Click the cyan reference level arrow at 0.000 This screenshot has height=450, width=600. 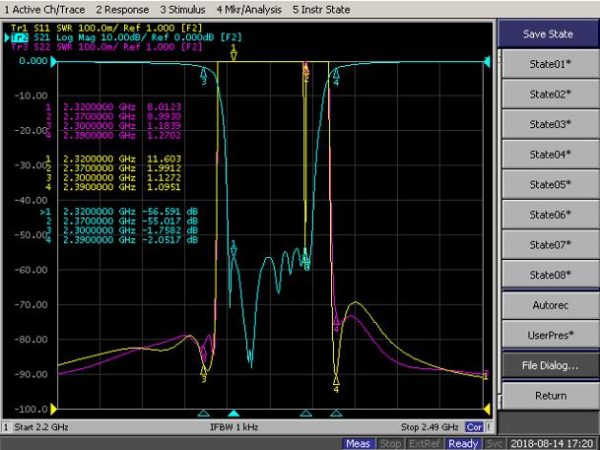click(x=54, y=61)
